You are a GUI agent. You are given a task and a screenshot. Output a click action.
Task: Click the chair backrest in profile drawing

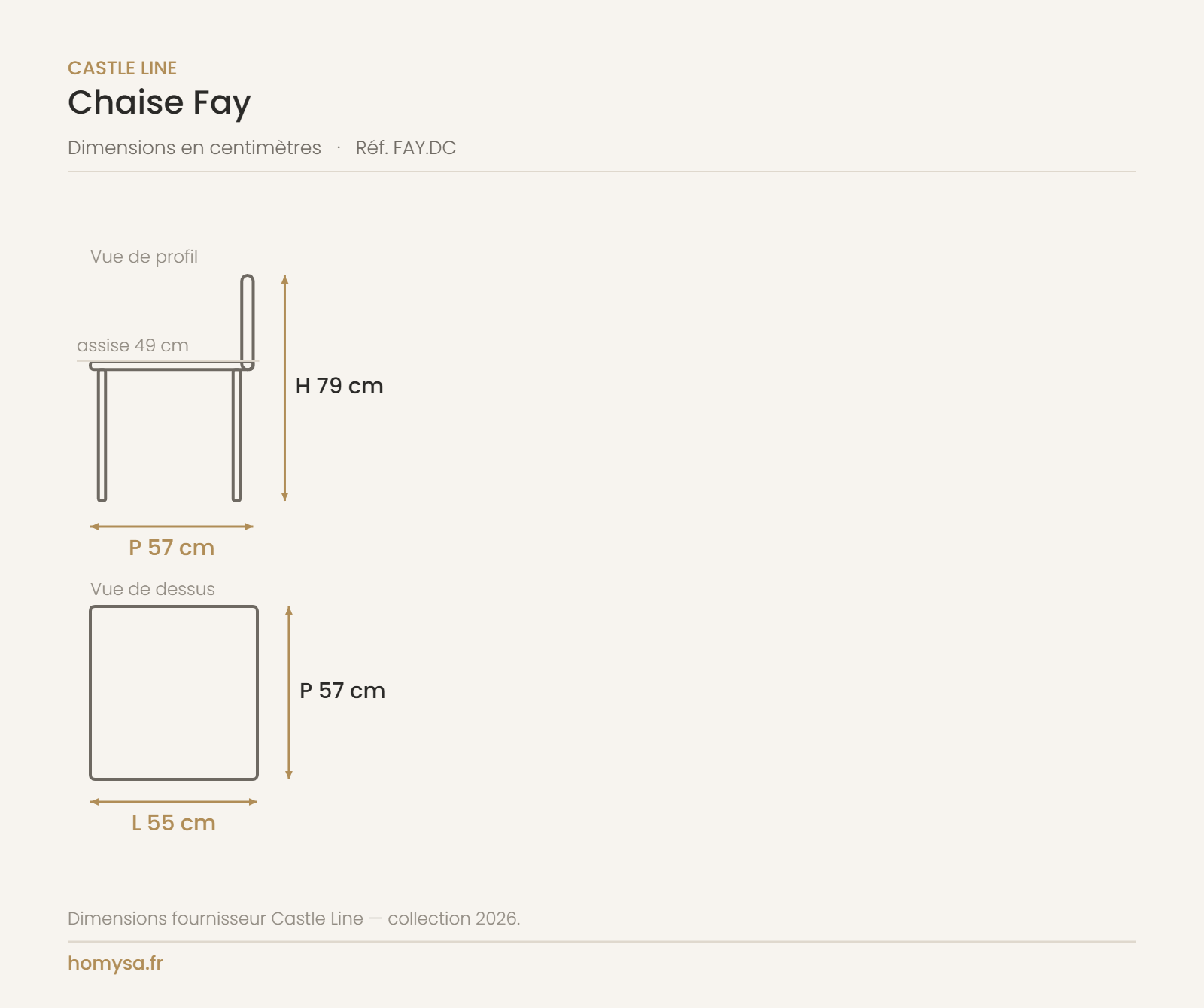pyautogui.click(x=248, y=322)
